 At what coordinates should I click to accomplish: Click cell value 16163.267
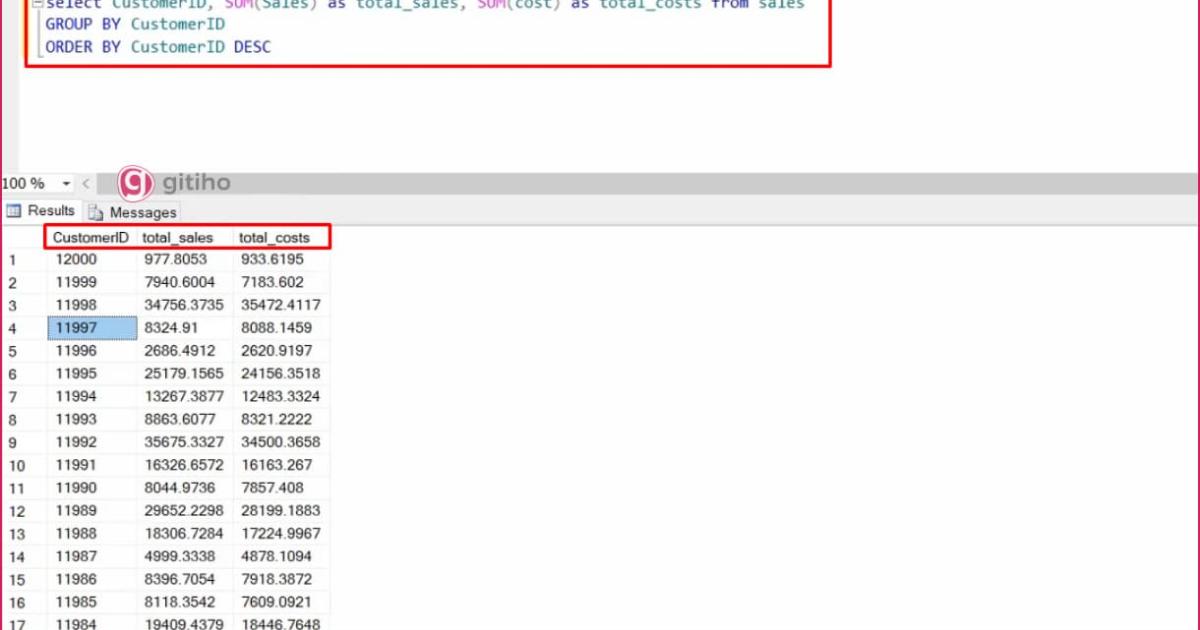tap(281, 465)
